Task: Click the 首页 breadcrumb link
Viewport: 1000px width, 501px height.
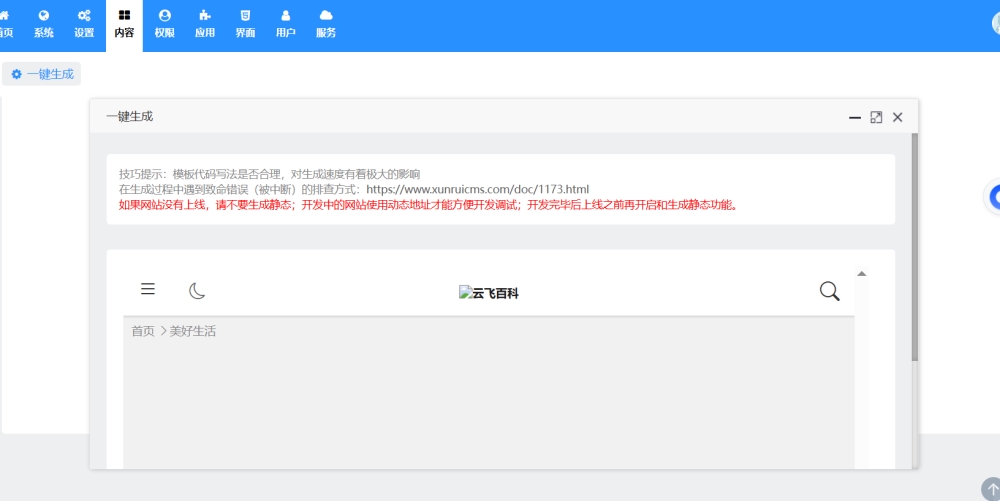Action: pyautogui.click(x=143, y=331)
